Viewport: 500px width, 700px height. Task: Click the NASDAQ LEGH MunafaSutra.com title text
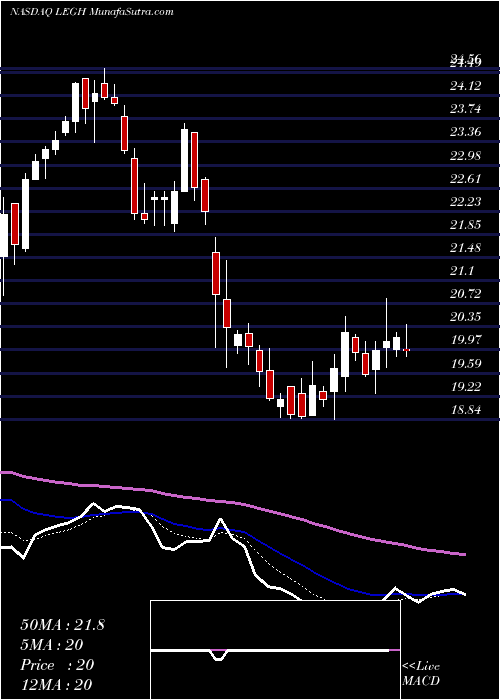tap(92, 12)
